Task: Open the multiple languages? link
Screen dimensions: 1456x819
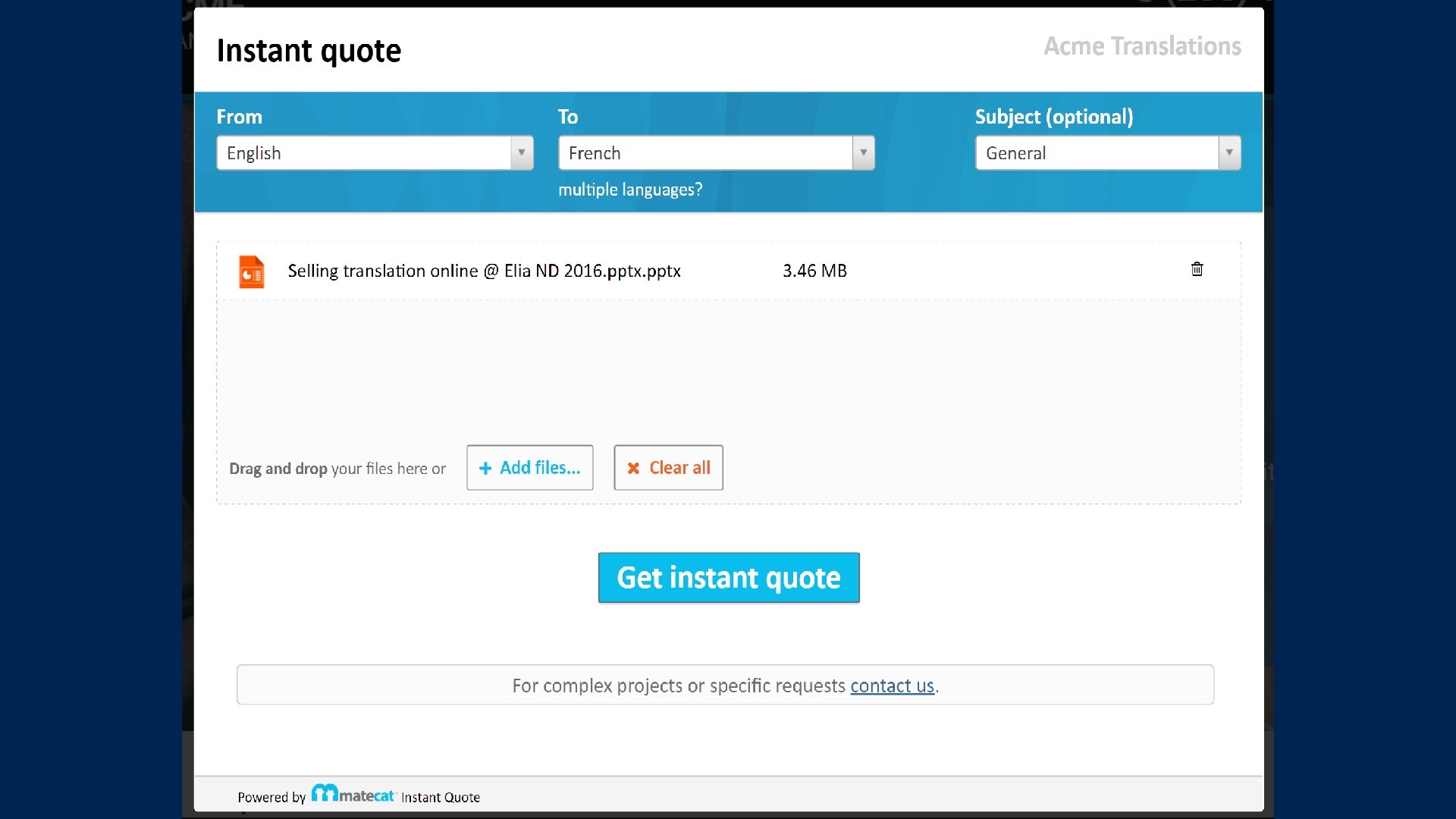Action: (630, 190)
